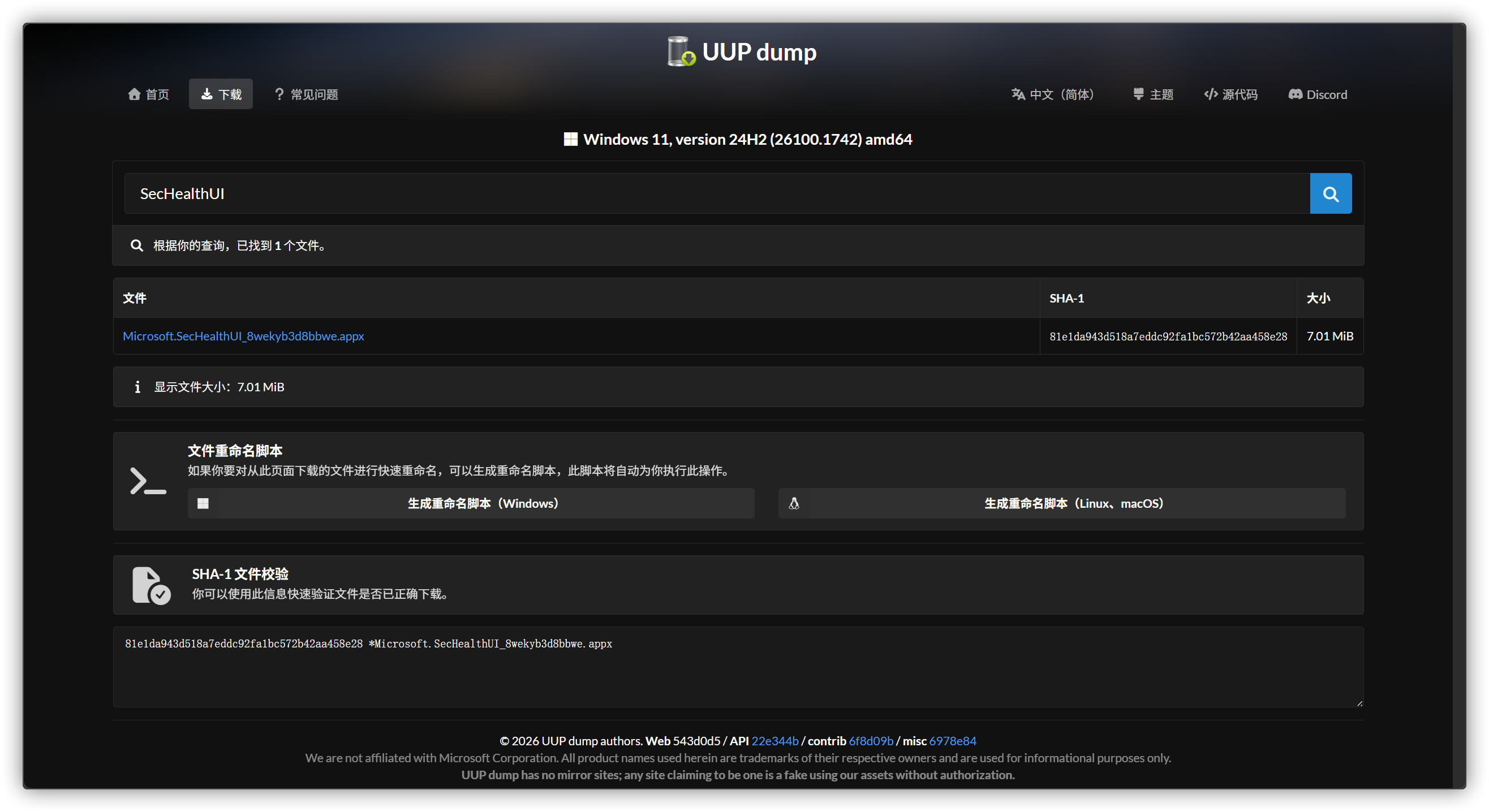Download Microsoft.SecHealthUI_8wekyb3d8bbwe.appx file link
Screen dimensions: 1489x812
pos(243,336)
